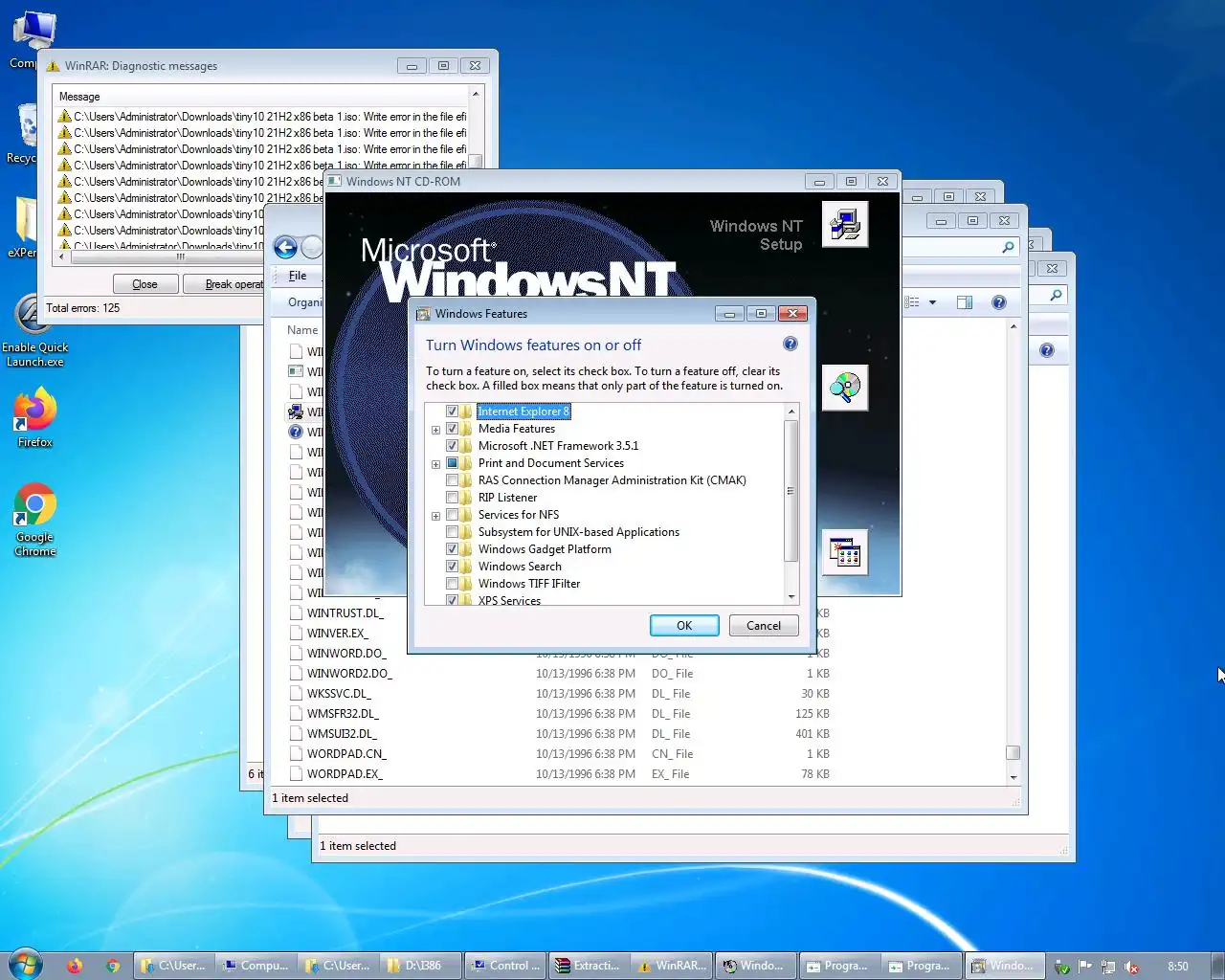The image size is (1225, 980).
Task: Launch Chrome from taskbar pinned icon
Action: coord(113,966)
